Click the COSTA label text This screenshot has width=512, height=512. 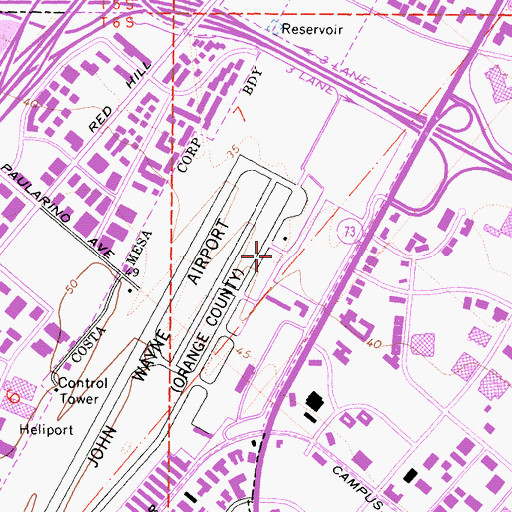tap(89, 345)
